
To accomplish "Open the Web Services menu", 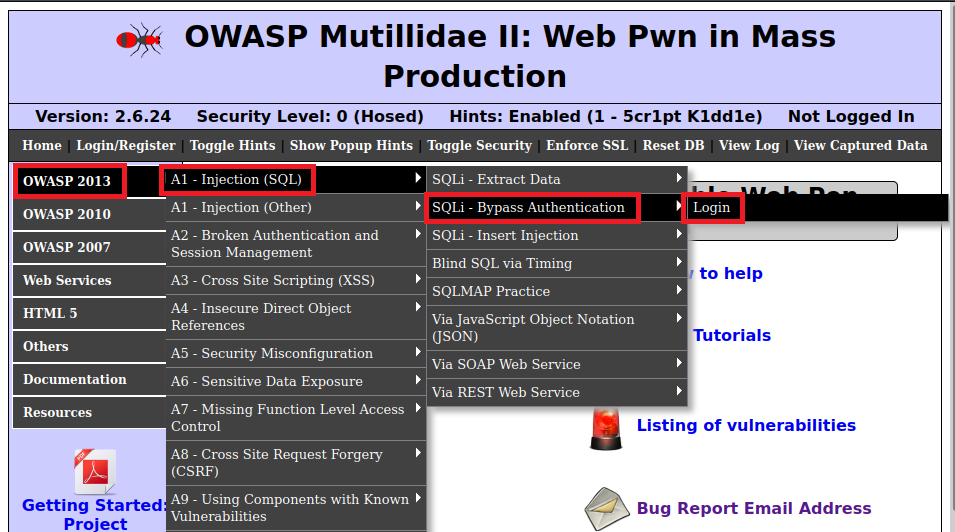I will coord(90,280).
